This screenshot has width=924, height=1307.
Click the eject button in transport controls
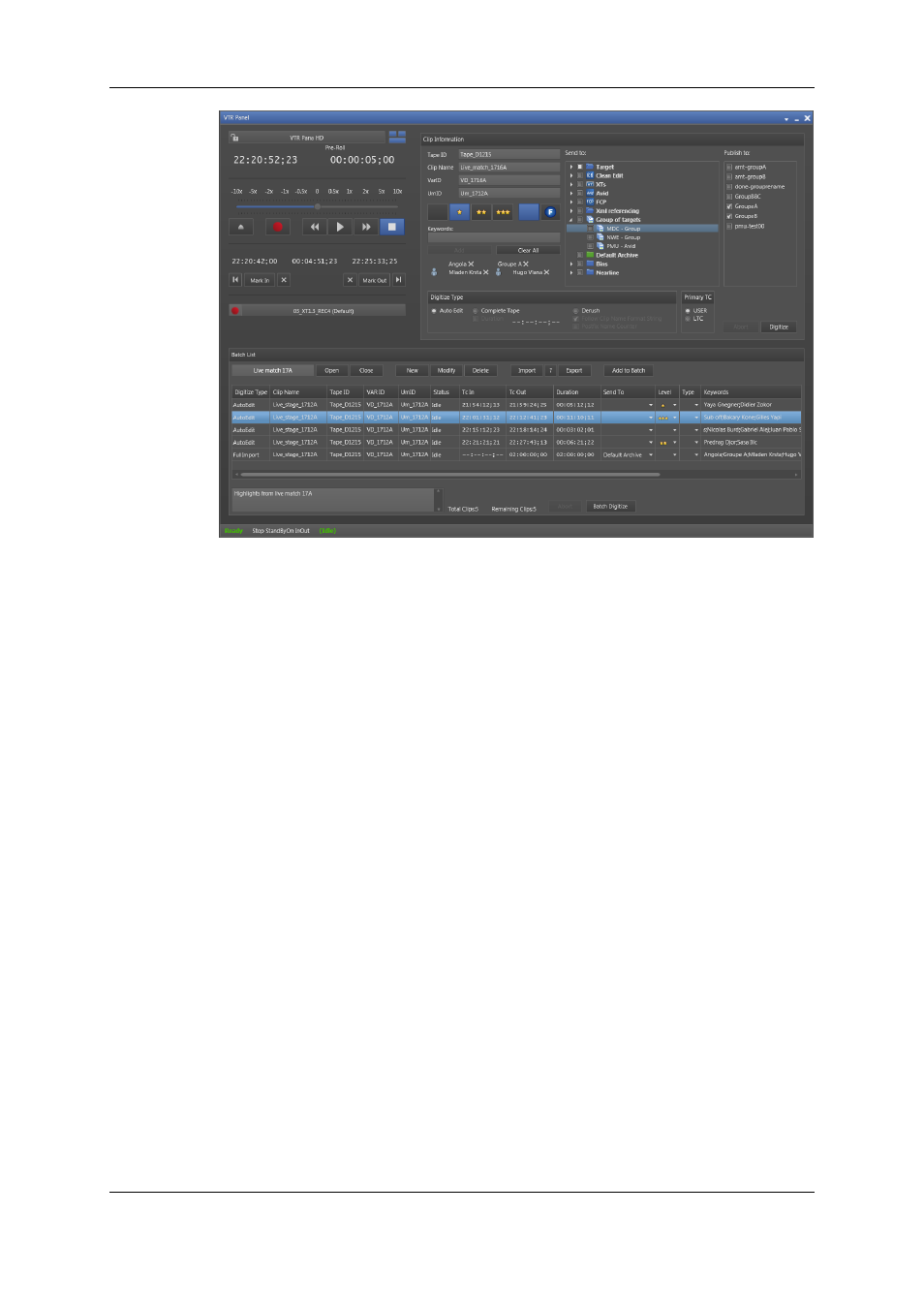241,227
